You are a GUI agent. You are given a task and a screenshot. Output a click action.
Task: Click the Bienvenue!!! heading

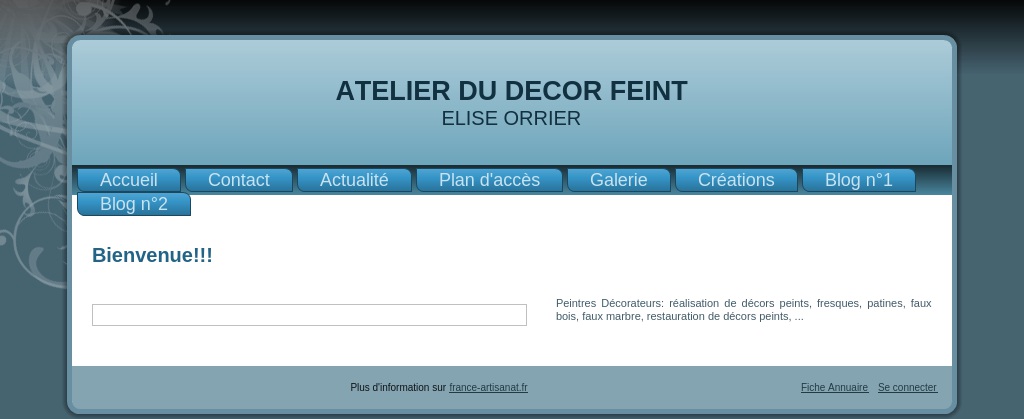152,255
